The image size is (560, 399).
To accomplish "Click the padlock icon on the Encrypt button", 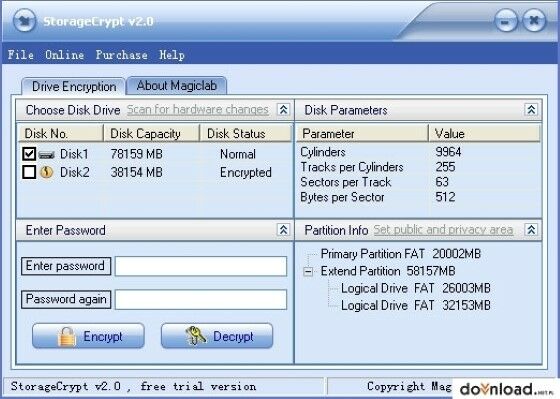I will (x=67, y=336).
